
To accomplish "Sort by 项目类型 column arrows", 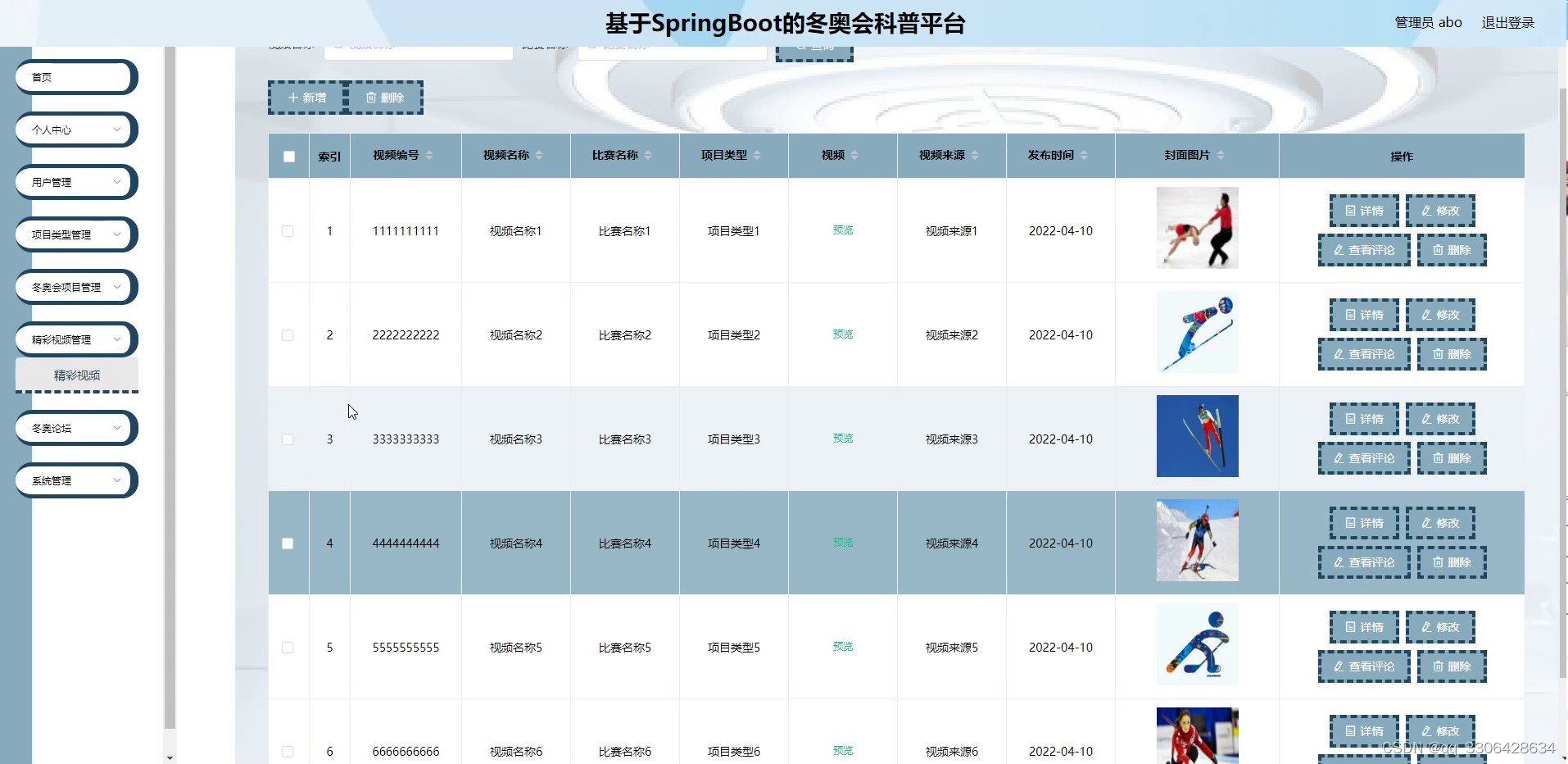I will point(757,155).
